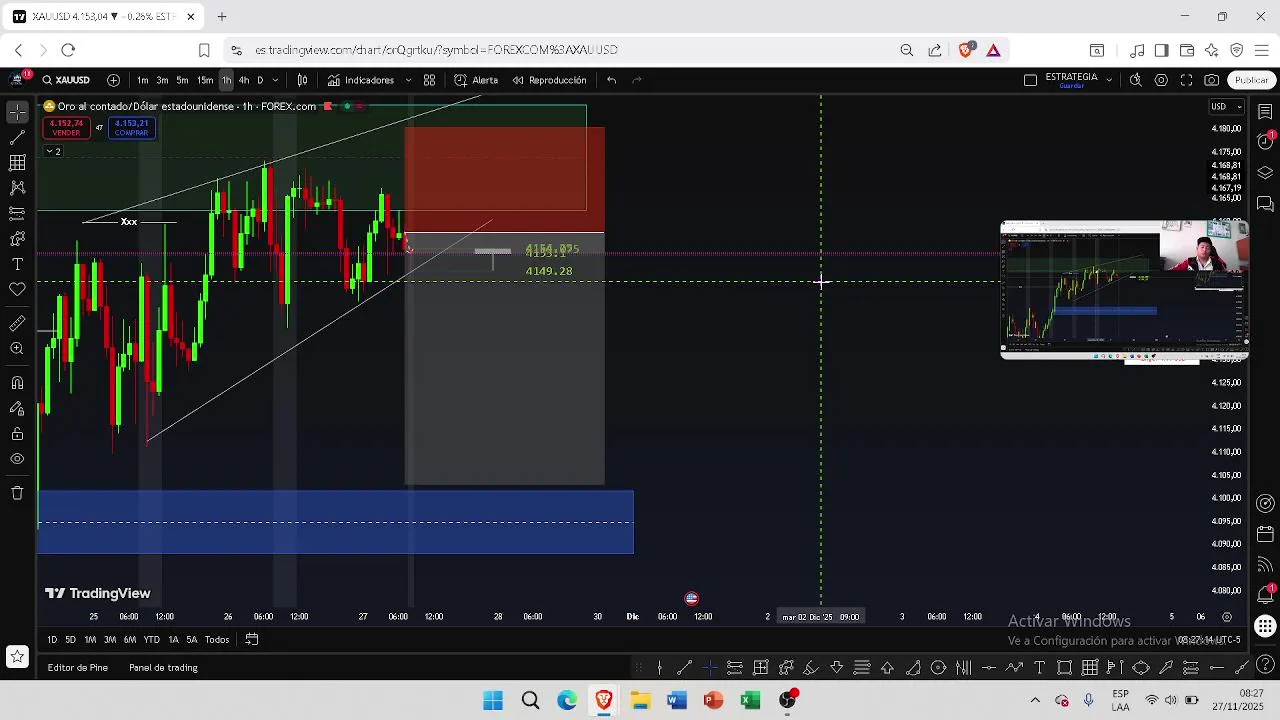Open the alerts clock icon in right sidebar
Viewport: 1280px width, 720px height.
(x=1265, y=141)
